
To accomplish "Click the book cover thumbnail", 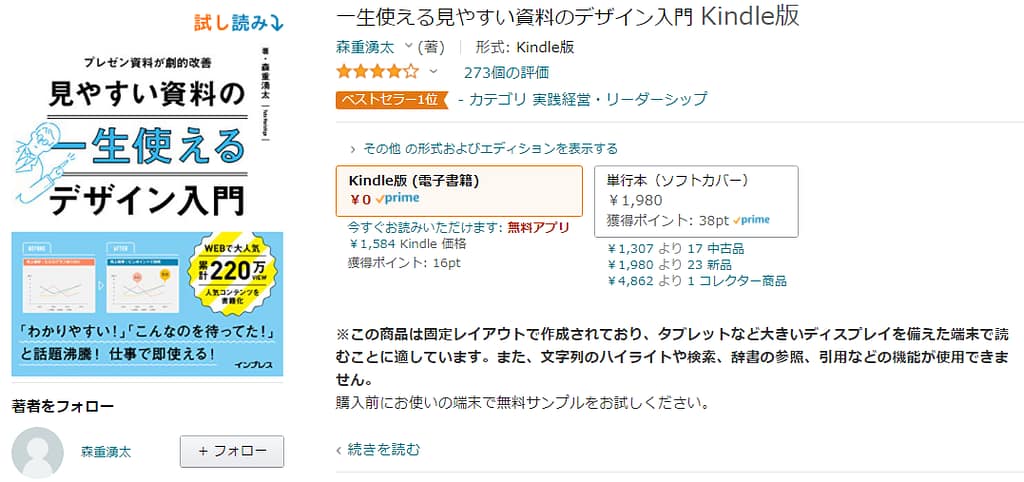I will (x=147, y=205).
